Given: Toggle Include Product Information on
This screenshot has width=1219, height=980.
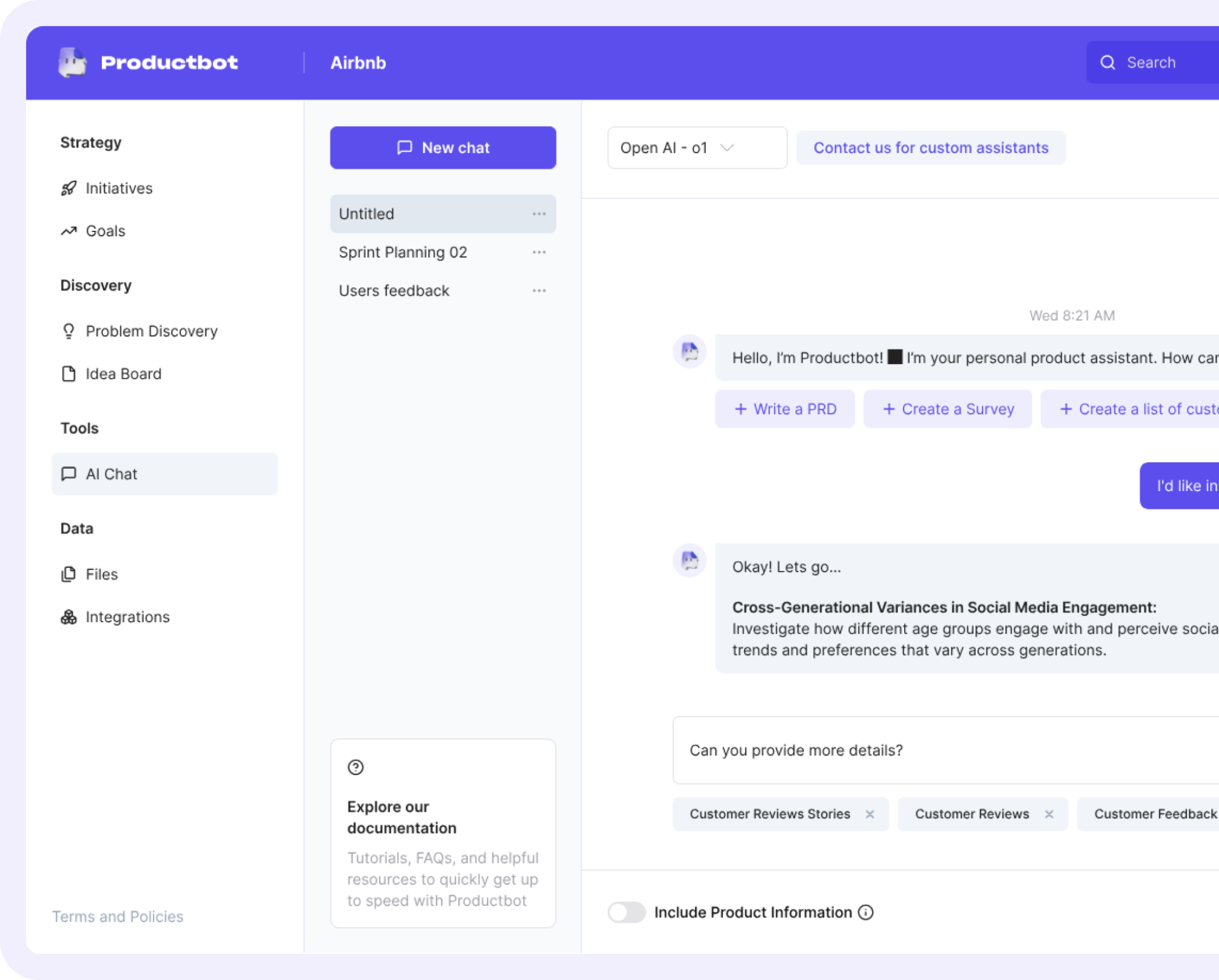Looking at the screenshot, I should [x=626, y=912].
